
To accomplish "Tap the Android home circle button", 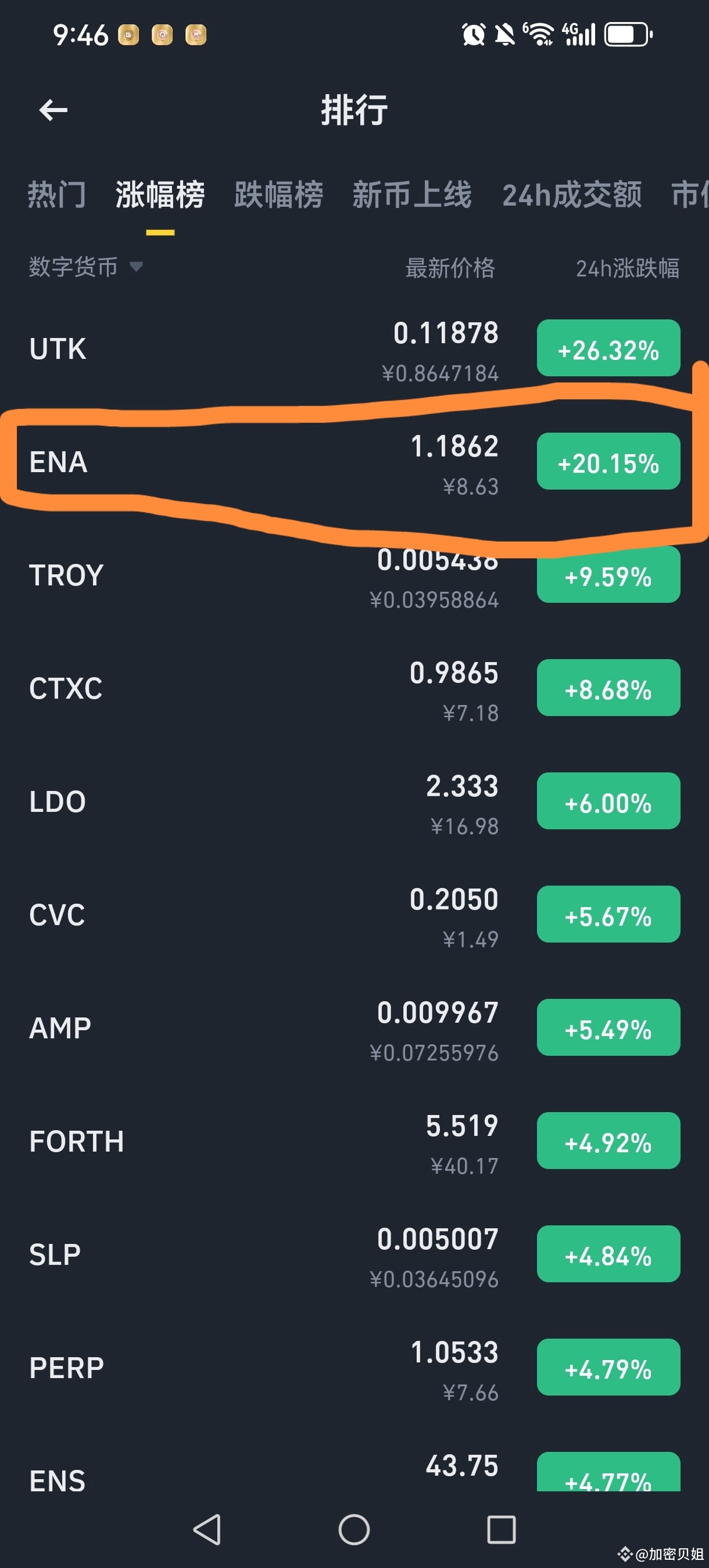I will pos(354,1529).
